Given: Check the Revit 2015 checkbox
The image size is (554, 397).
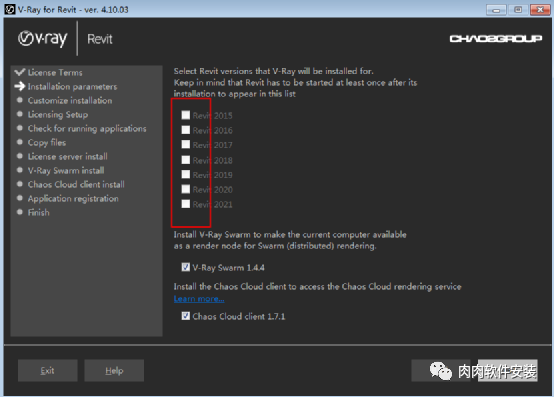Looking at the screenshot, I should pos(185,115).
